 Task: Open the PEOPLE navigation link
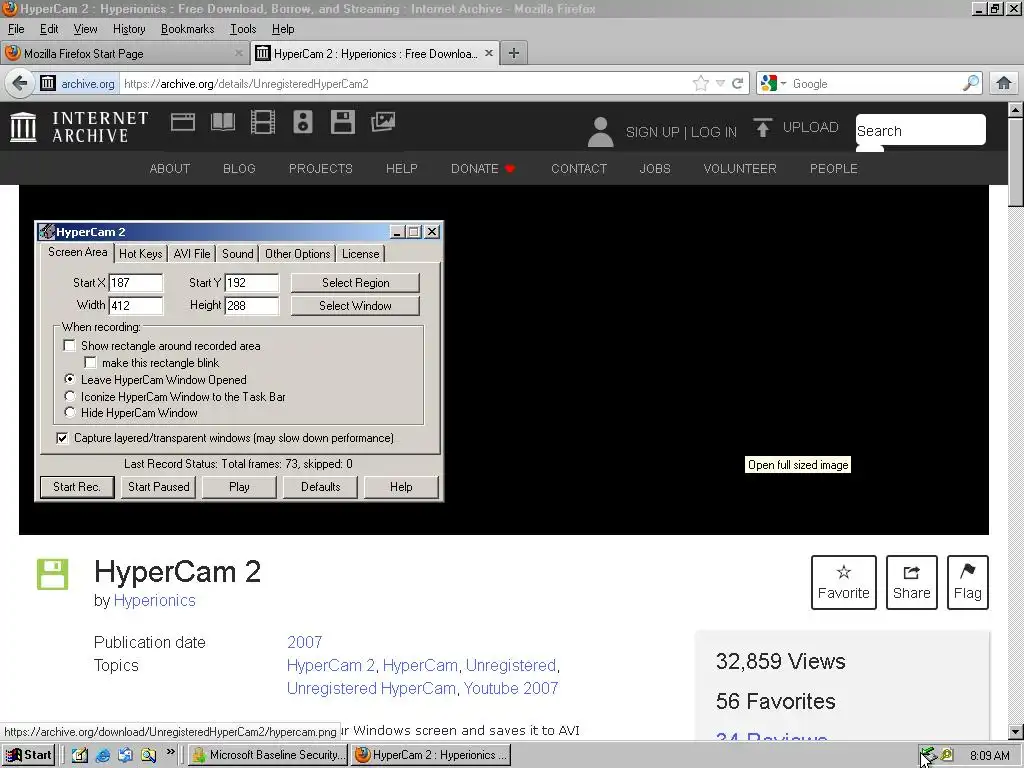(833, 168)
